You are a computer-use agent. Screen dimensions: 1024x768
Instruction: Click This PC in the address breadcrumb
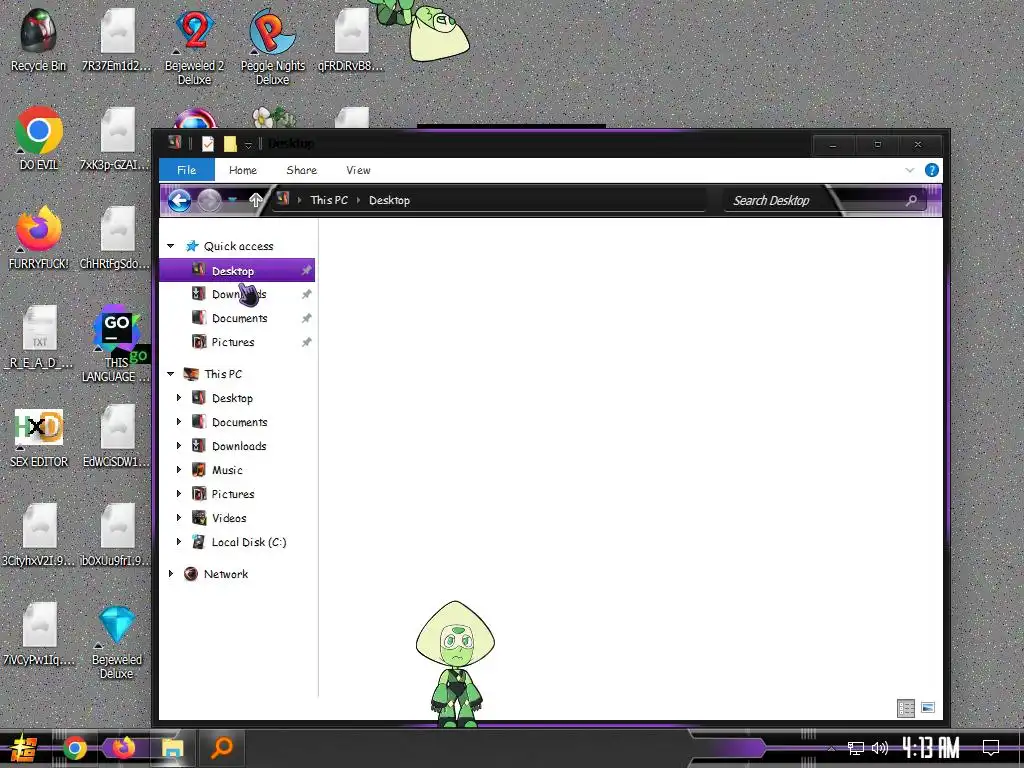[329, 200]
